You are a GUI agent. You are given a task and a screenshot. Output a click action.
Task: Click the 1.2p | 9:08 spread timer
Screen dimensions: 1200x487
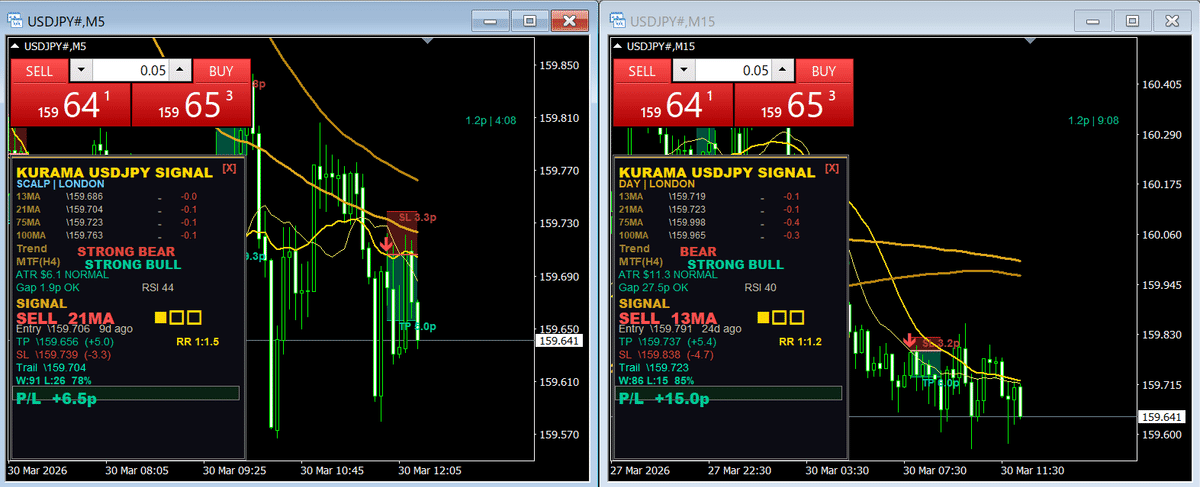[1093, 121]
